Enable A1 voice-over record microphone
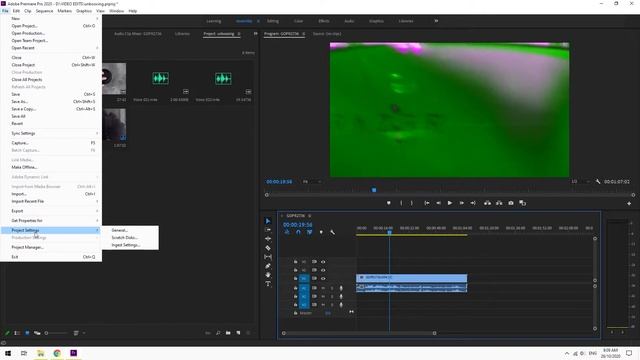Screen dimensions: 640x360 pyautogui.click(x=341, y=288)
